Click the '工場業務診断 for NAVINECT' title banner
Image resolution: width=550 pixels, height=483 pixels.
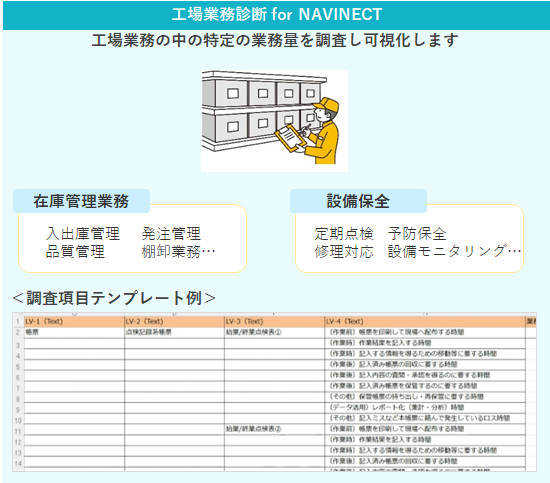(x=276, y=15)
